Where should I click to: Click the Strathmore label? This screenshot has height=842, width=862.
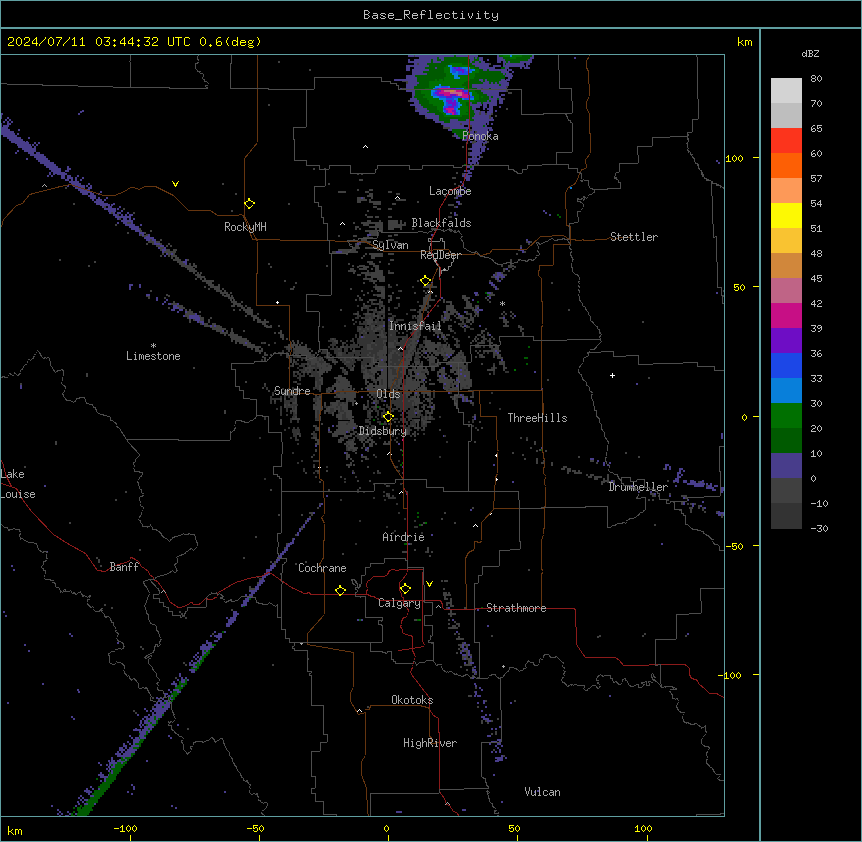516,608
